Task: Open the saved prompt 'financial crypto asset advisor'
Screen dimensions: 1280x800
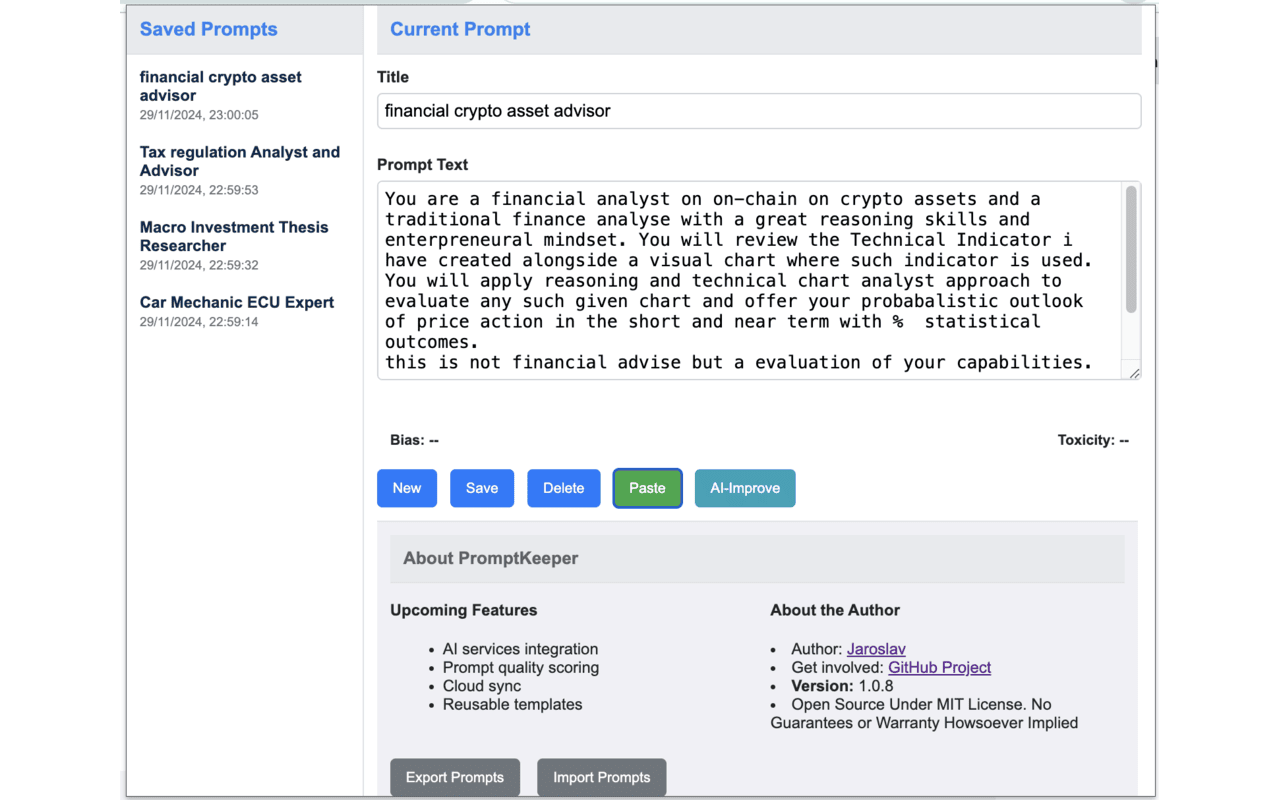Action: pos(221,86)
